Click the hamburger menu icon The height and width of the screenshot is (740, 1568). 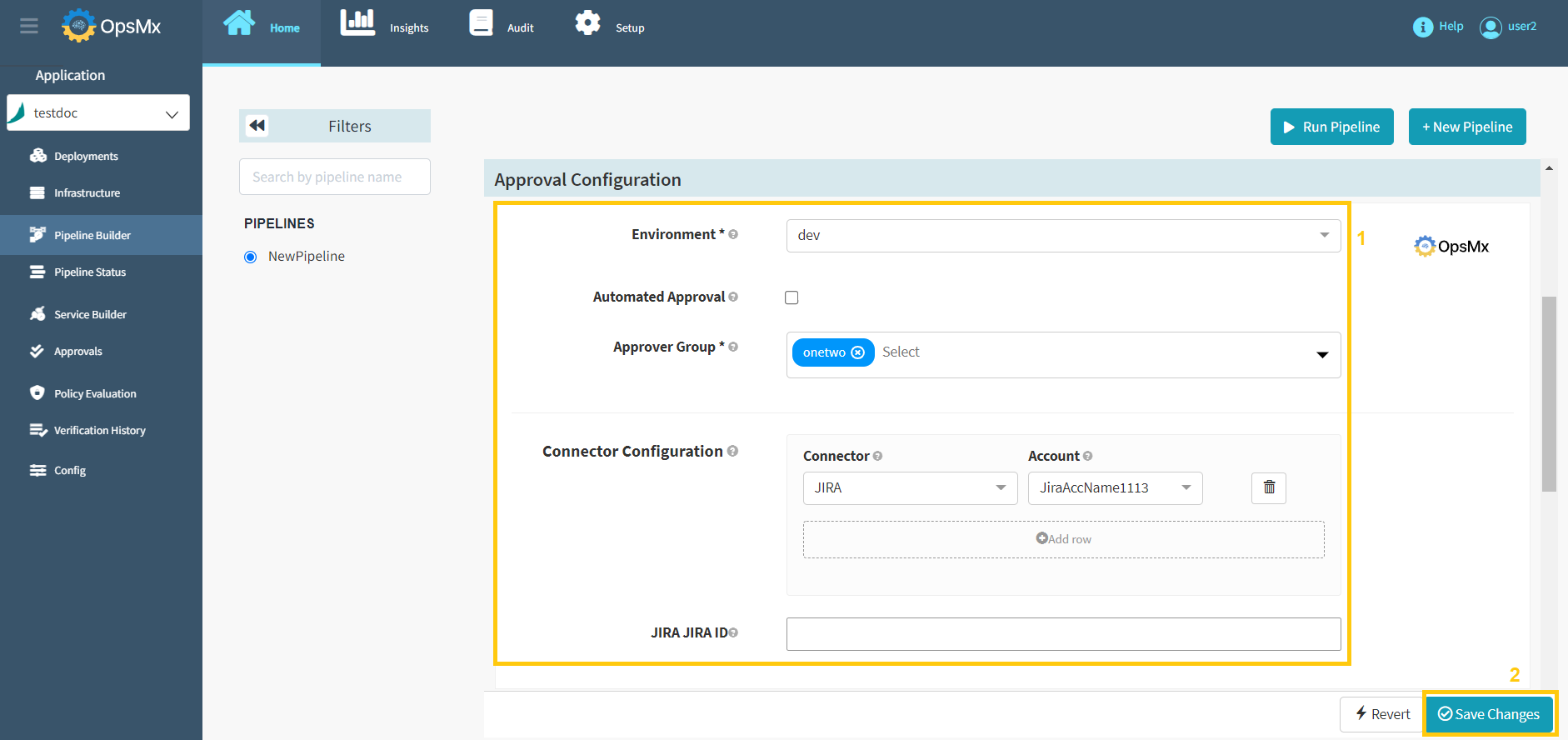(x=29, y=26)
